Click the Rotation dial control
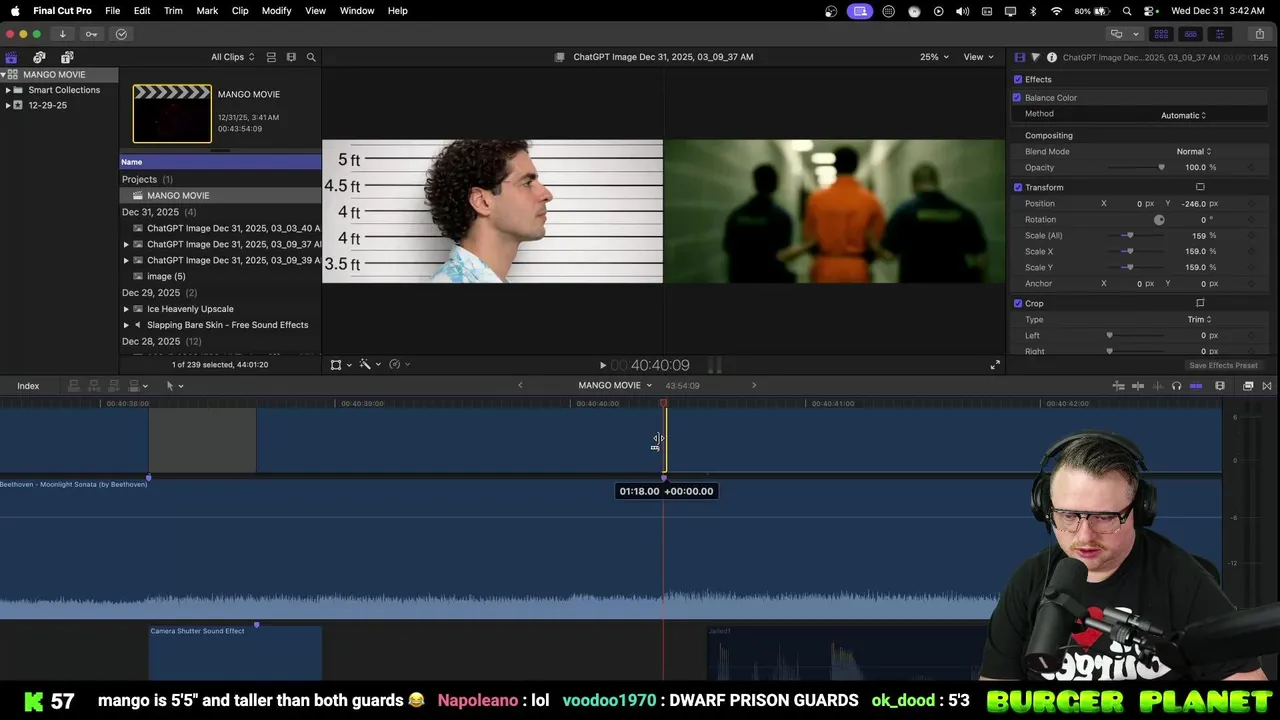Screen dimensions: 1280x720 coord(1159,220)
